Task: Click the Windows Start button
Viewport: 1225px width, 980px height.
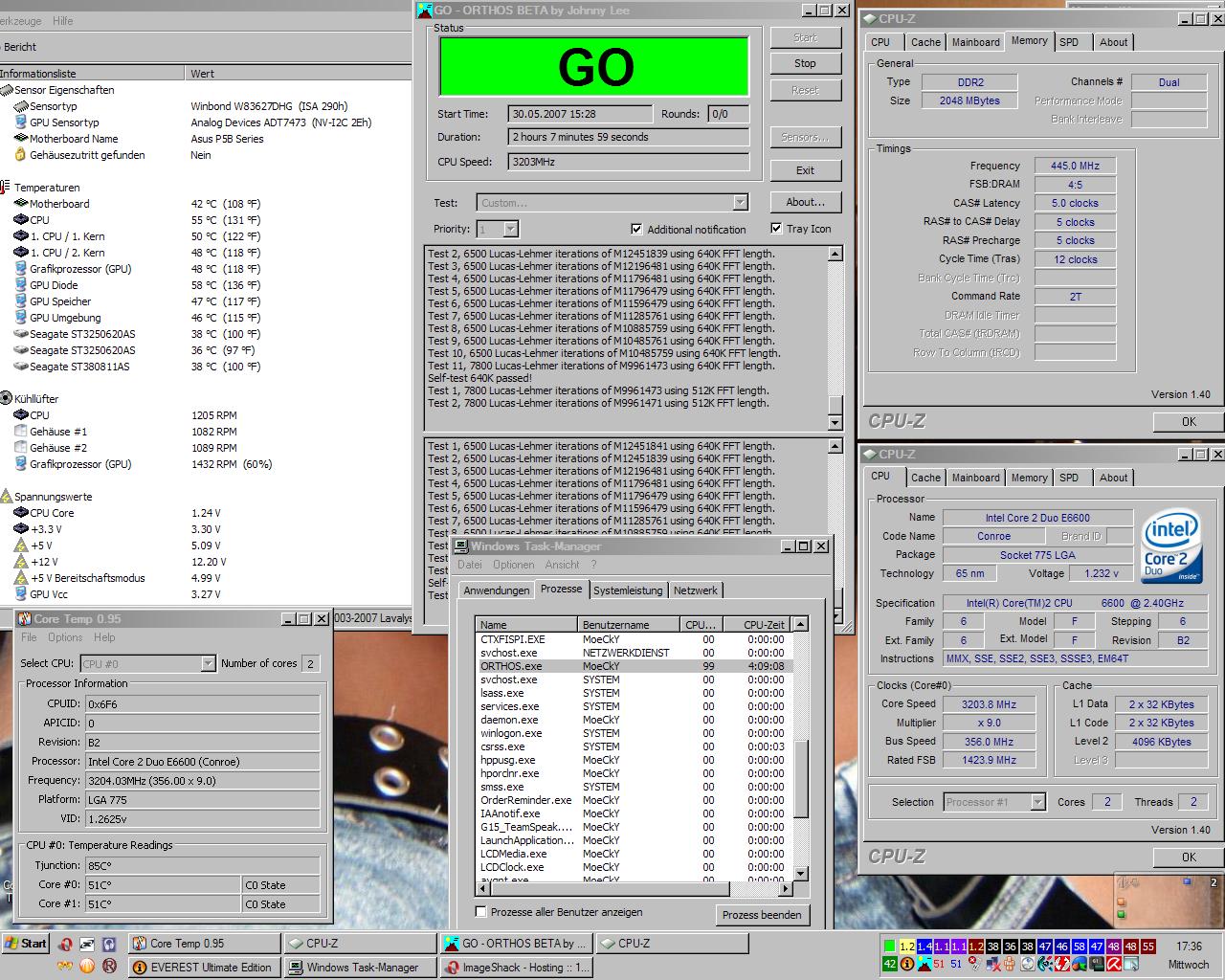Action: pos(27,944)
